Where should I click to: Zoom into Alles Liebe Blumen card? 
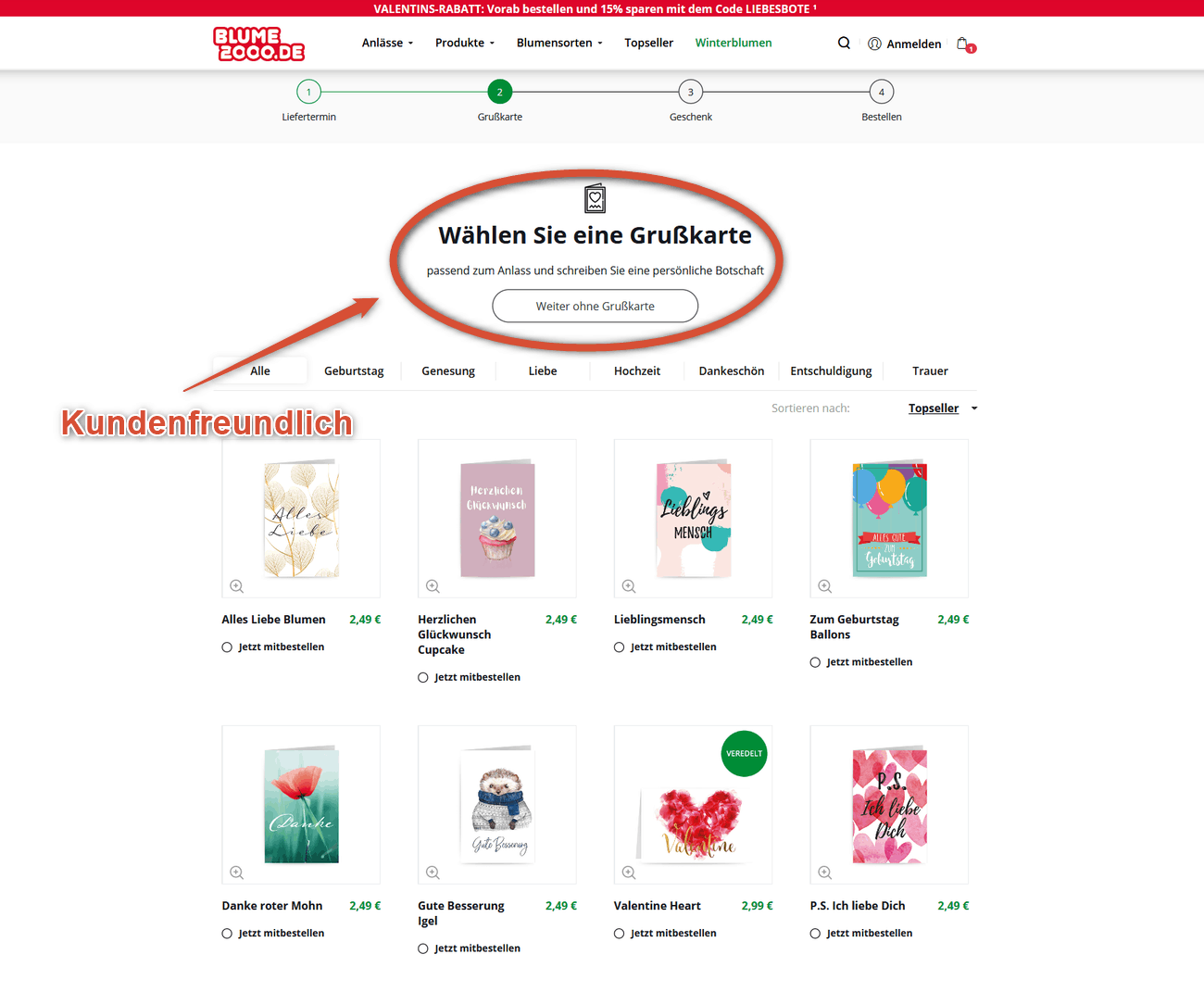tap(237, 586)
